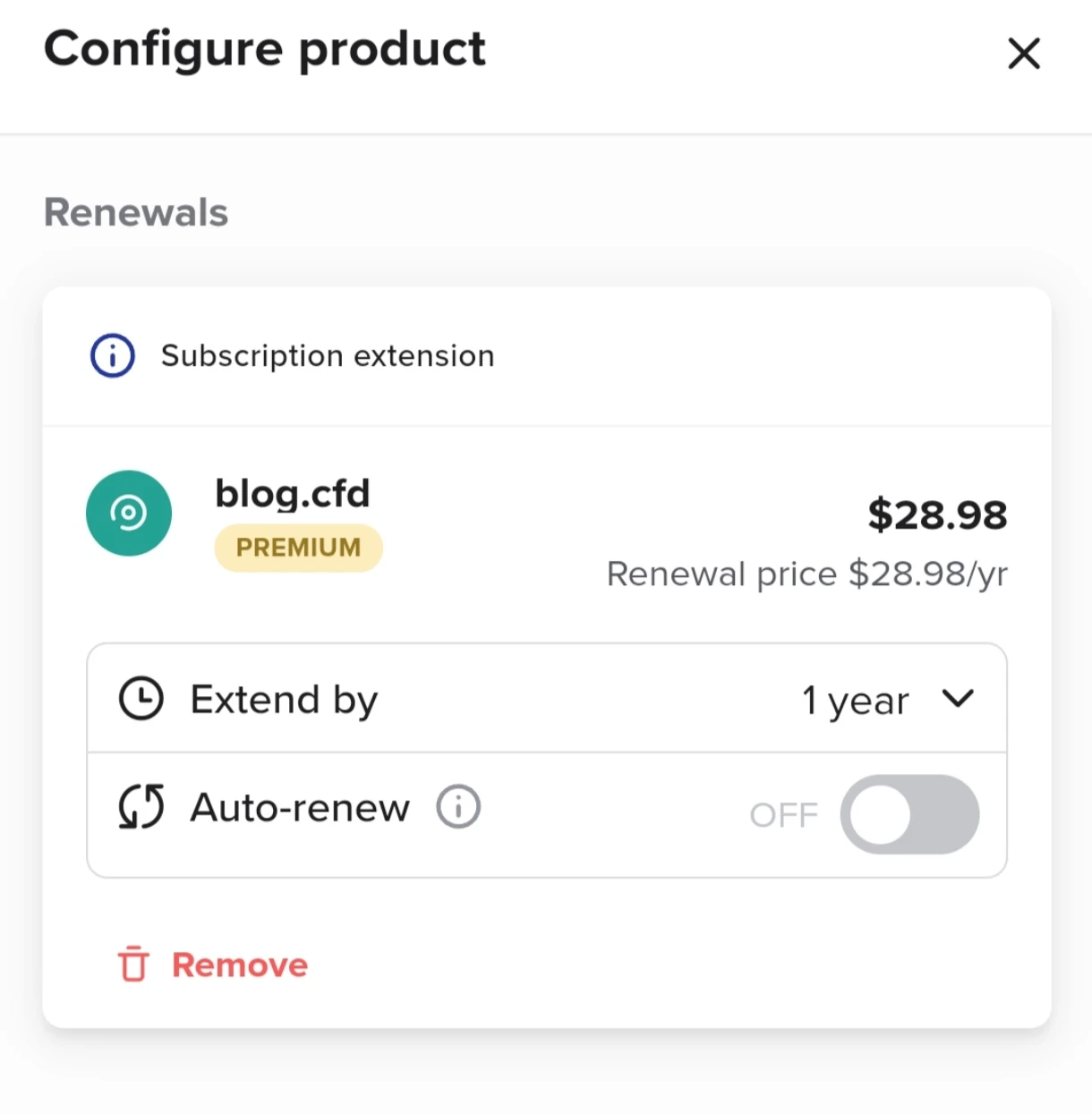
Task: Click the clock icon beside Extend by
Action: pyautogui.click(x=141, y=699)
